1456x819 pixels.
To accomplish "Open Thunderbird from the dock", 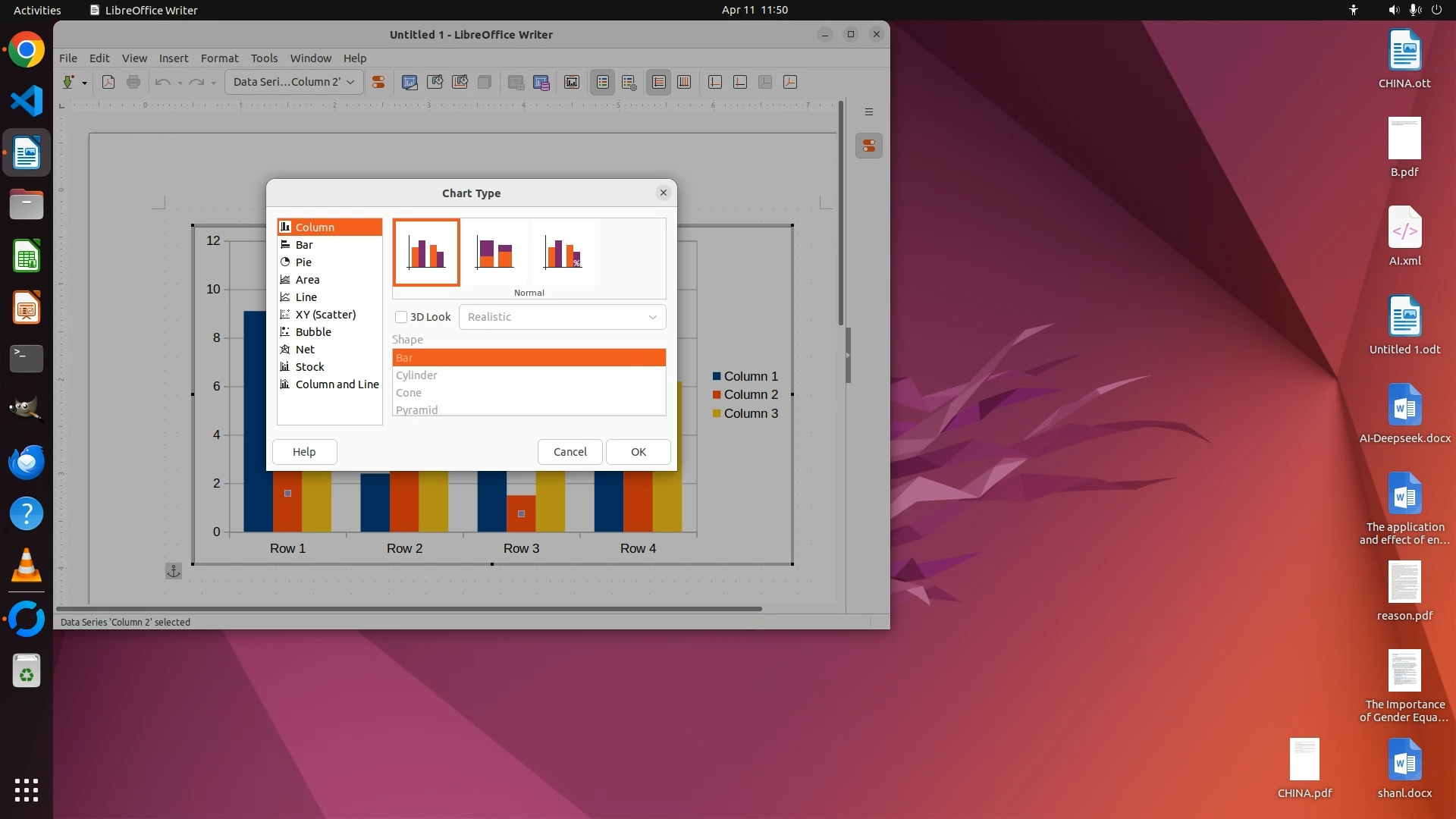I will (x=27, y=462).
